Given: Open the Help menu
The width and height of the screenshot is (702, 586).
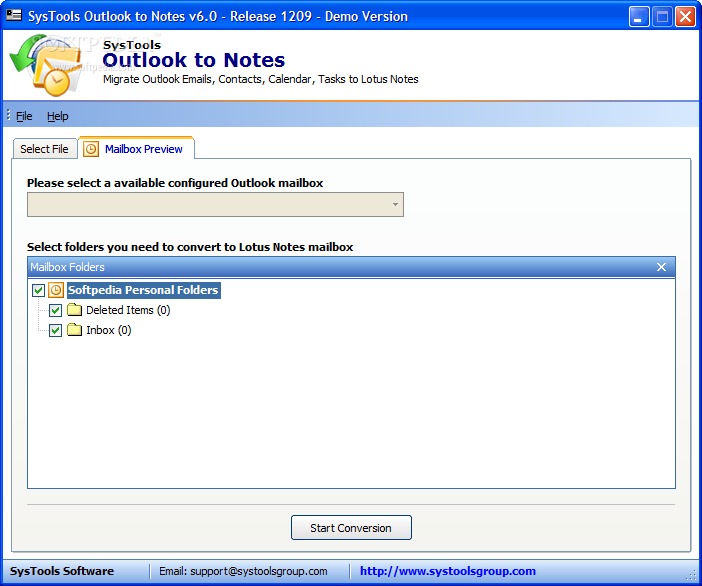Looking at the screenshot, I should (57, 116).
